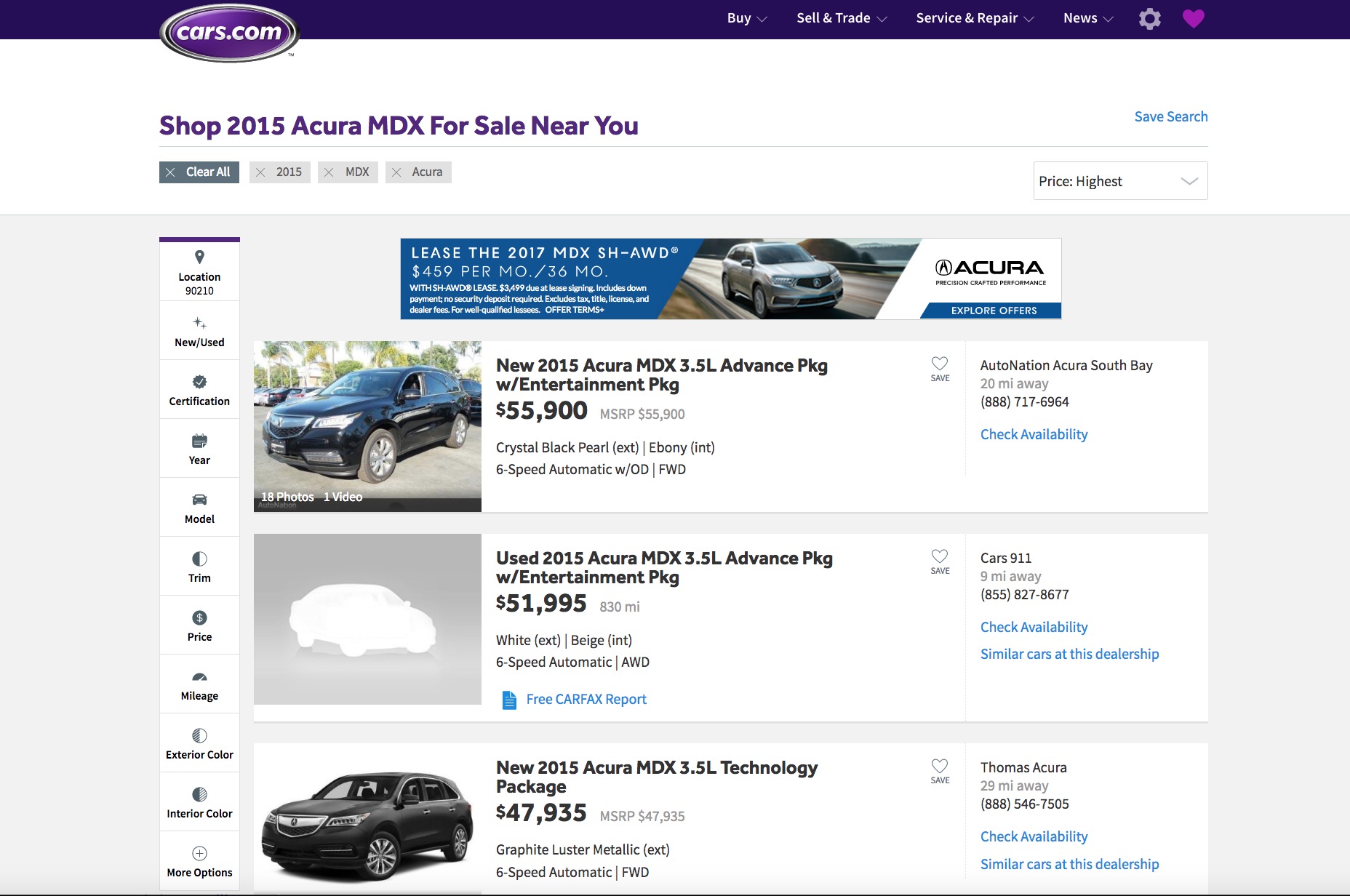Click the Save Search link

1170,116
